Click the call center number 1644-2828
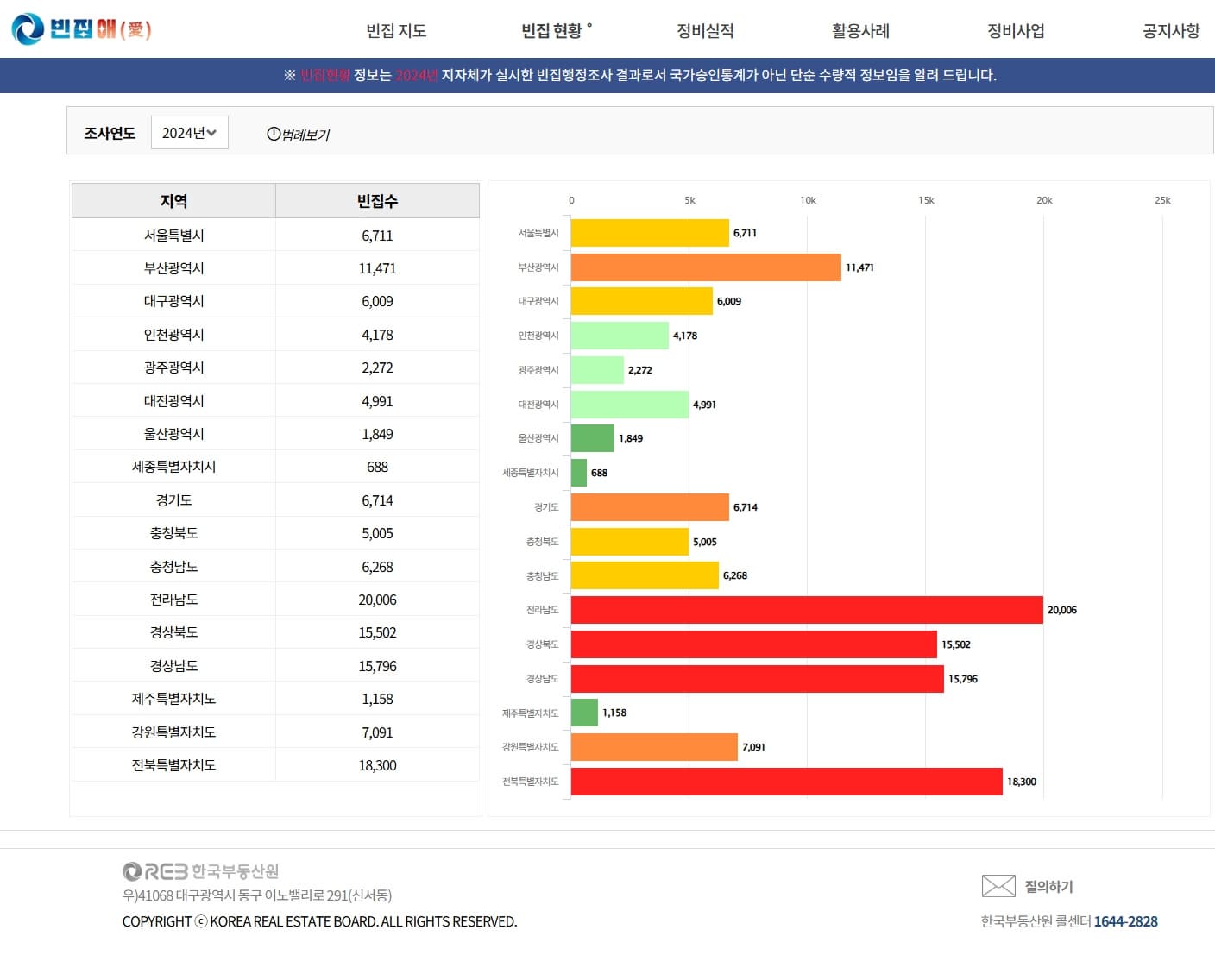 [1126, 921]
